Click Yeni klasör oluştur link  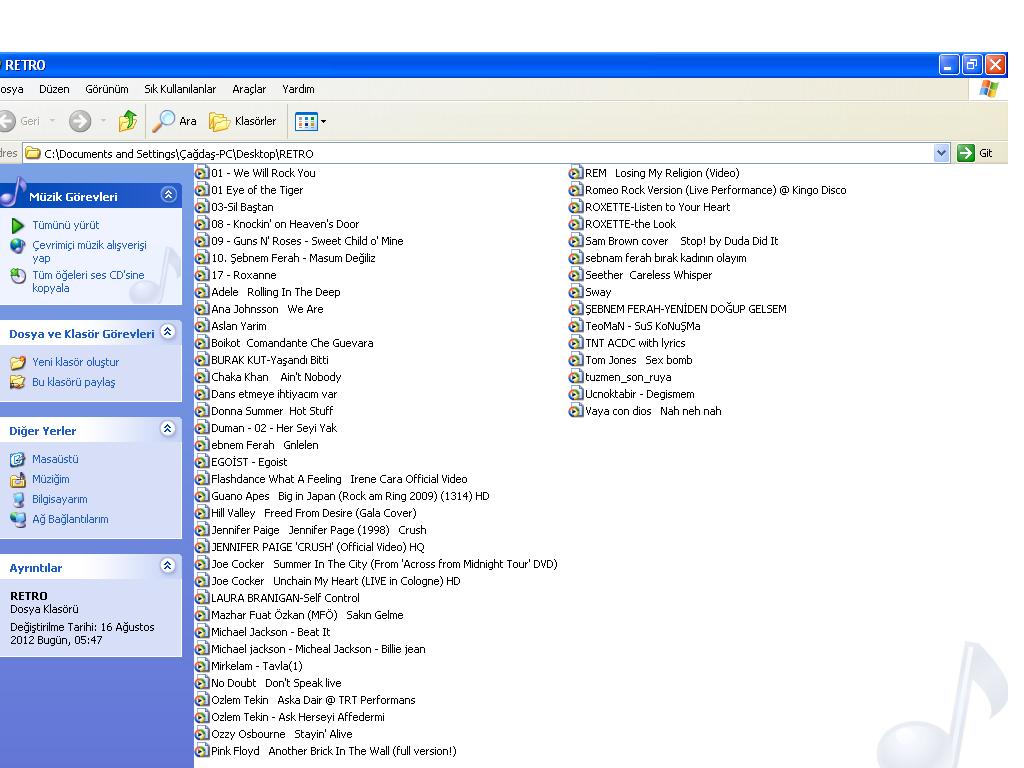75,362
